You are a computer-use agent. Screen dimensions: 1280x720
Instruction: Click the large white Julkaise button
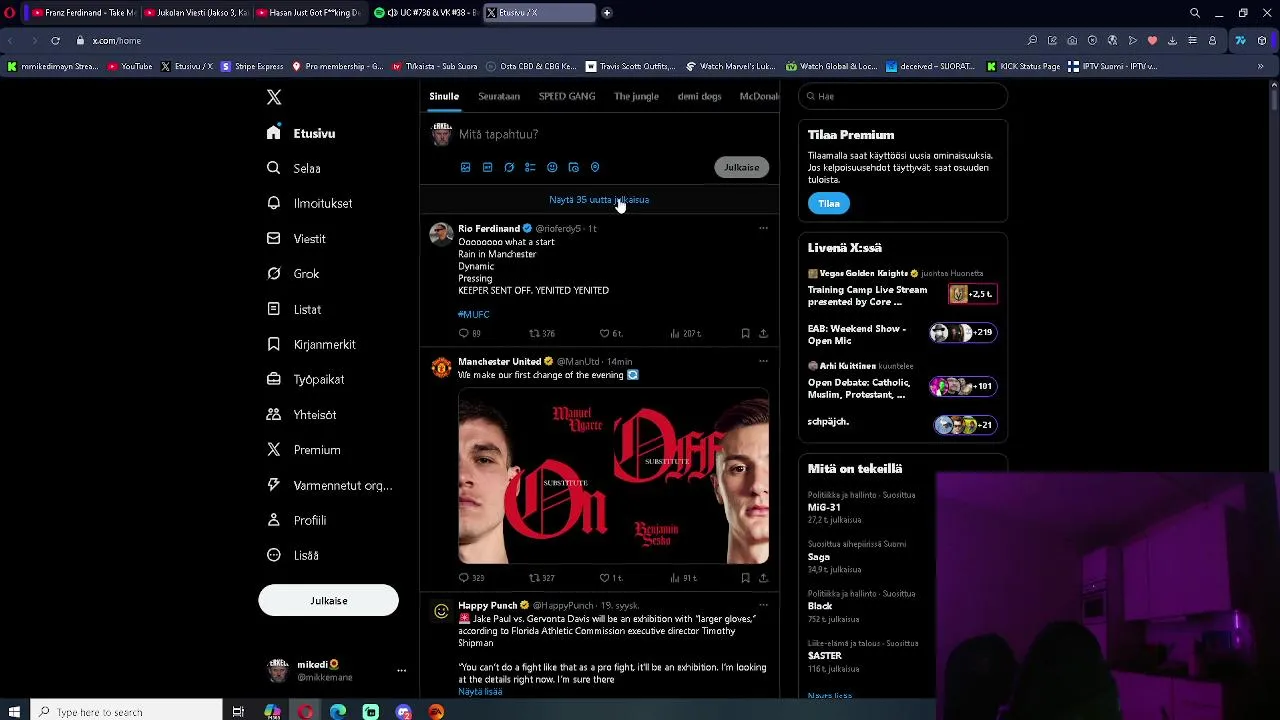tap(328, 600)
